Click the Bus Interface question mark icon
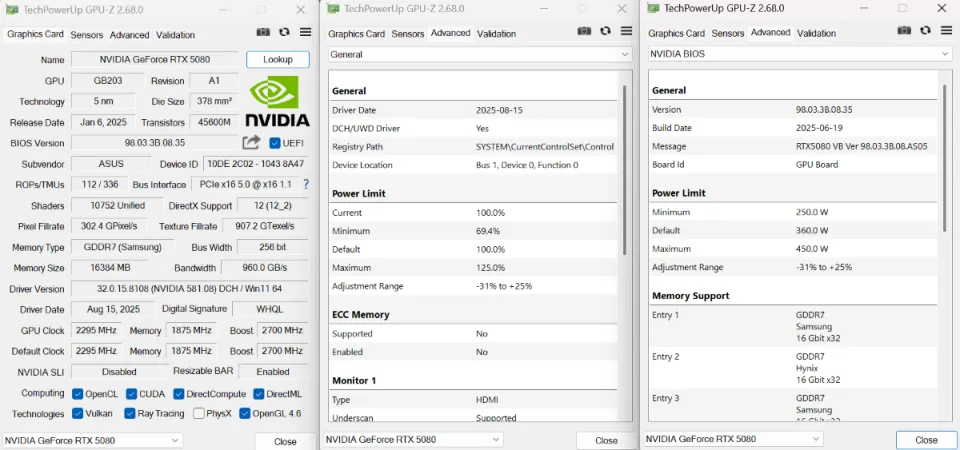Screen dimensions: 960x450 coord(306,185)
